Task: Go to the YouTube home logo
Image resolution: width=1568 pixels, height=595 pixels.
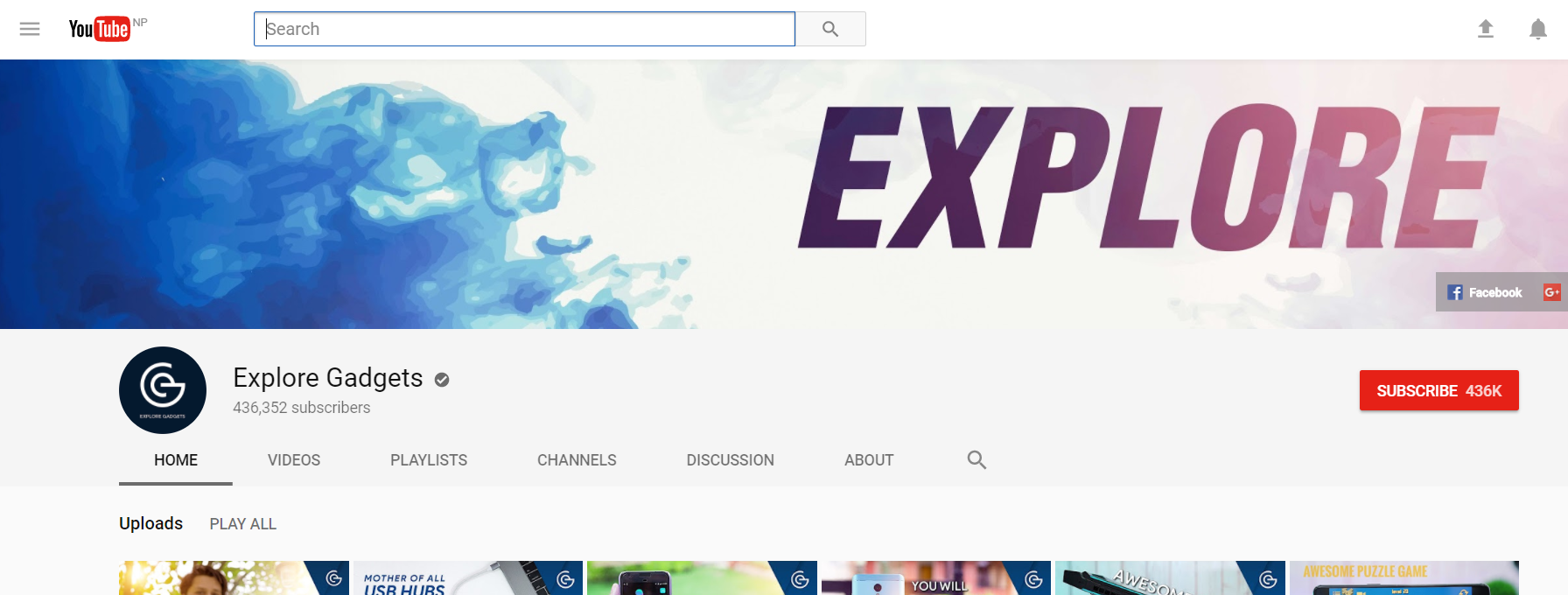Action: point(99,29)
